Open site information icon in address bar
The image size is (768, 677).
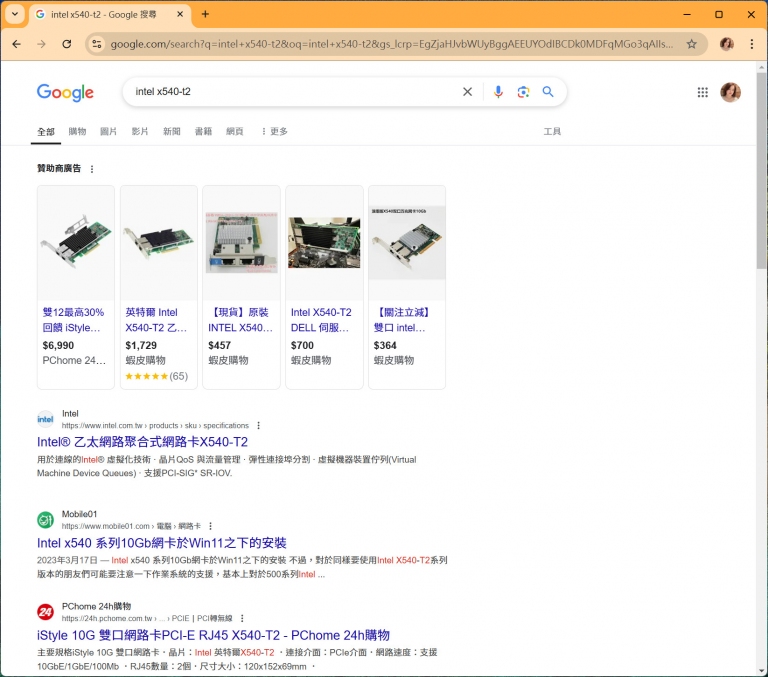97,44
